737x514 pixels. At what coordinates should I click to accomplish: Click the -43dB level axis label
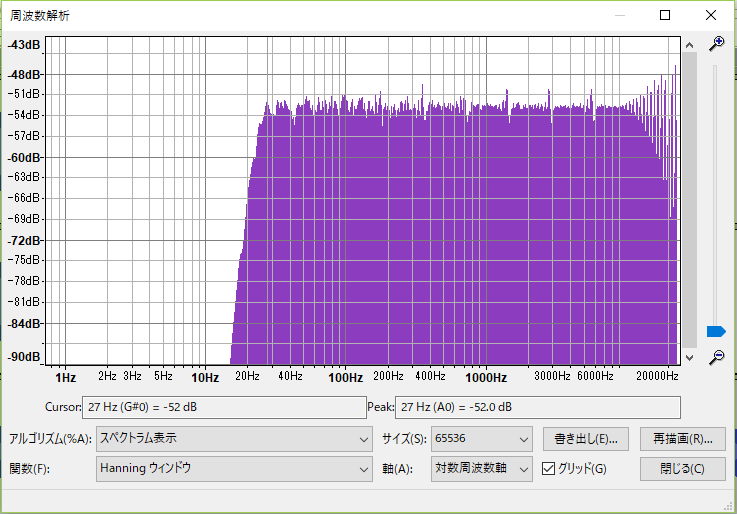pyautogui.click(x=24, y=45)
